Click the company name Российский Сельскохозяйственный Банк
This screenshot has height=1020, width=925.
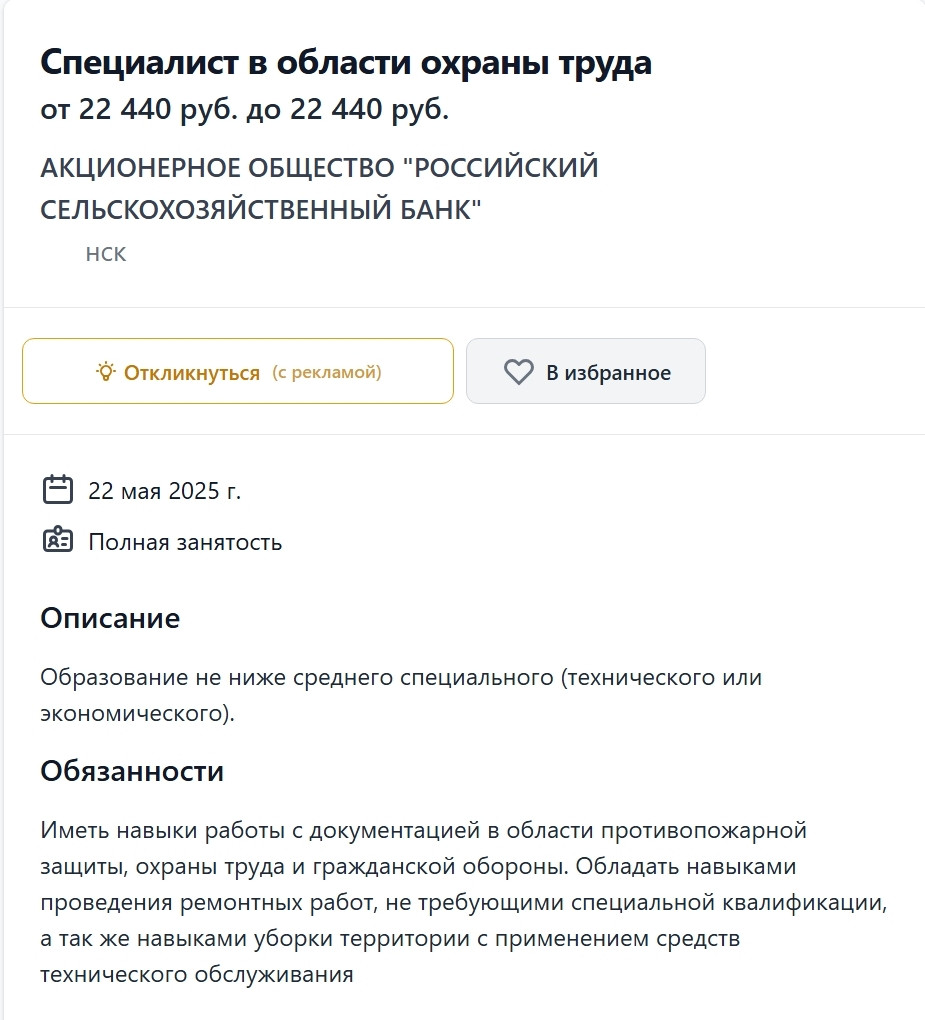[x=319, y=189]
